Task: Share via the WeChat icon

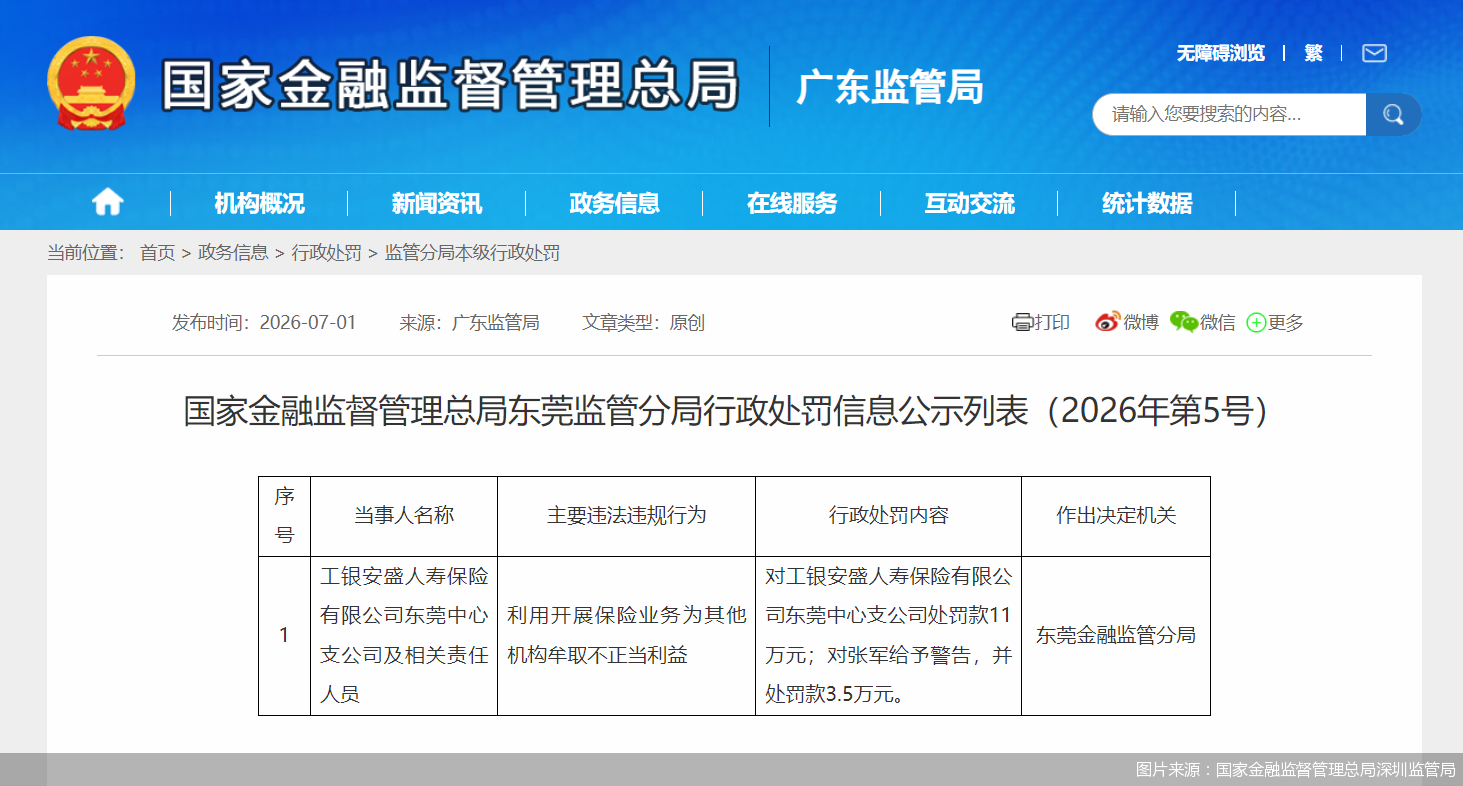Action: pos(1184,322)
